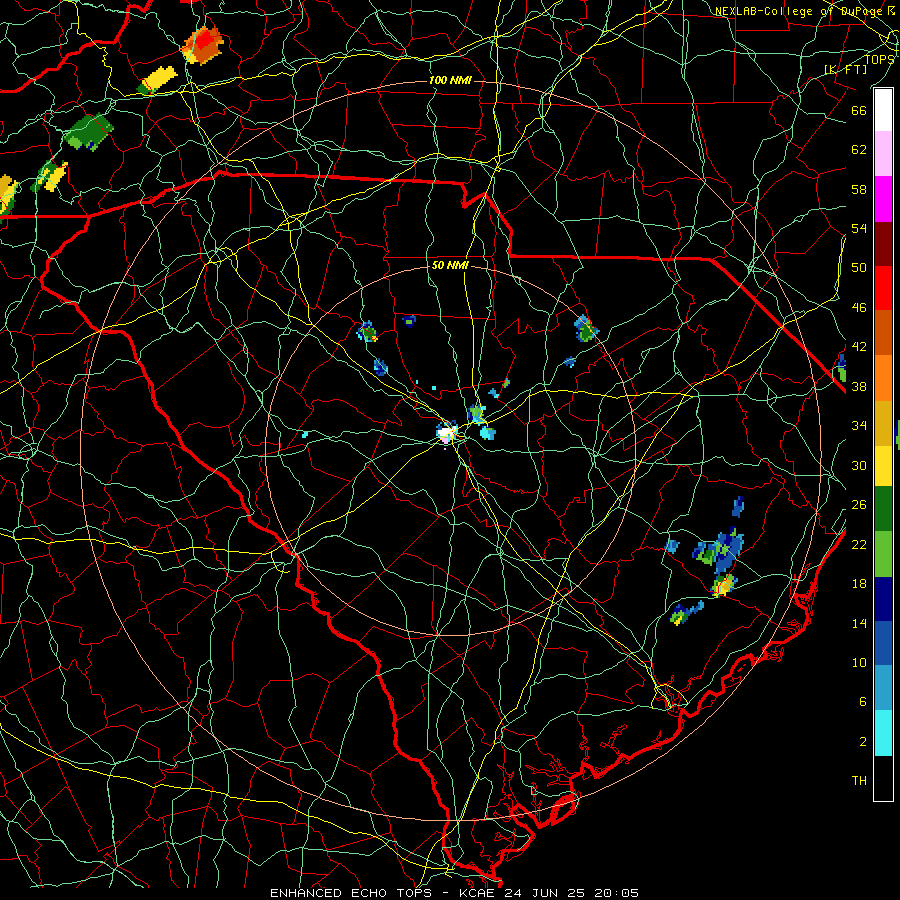This screenshot has width=900, height=900.
Task: Click the [K FT] units label
Action: point(845,69)
